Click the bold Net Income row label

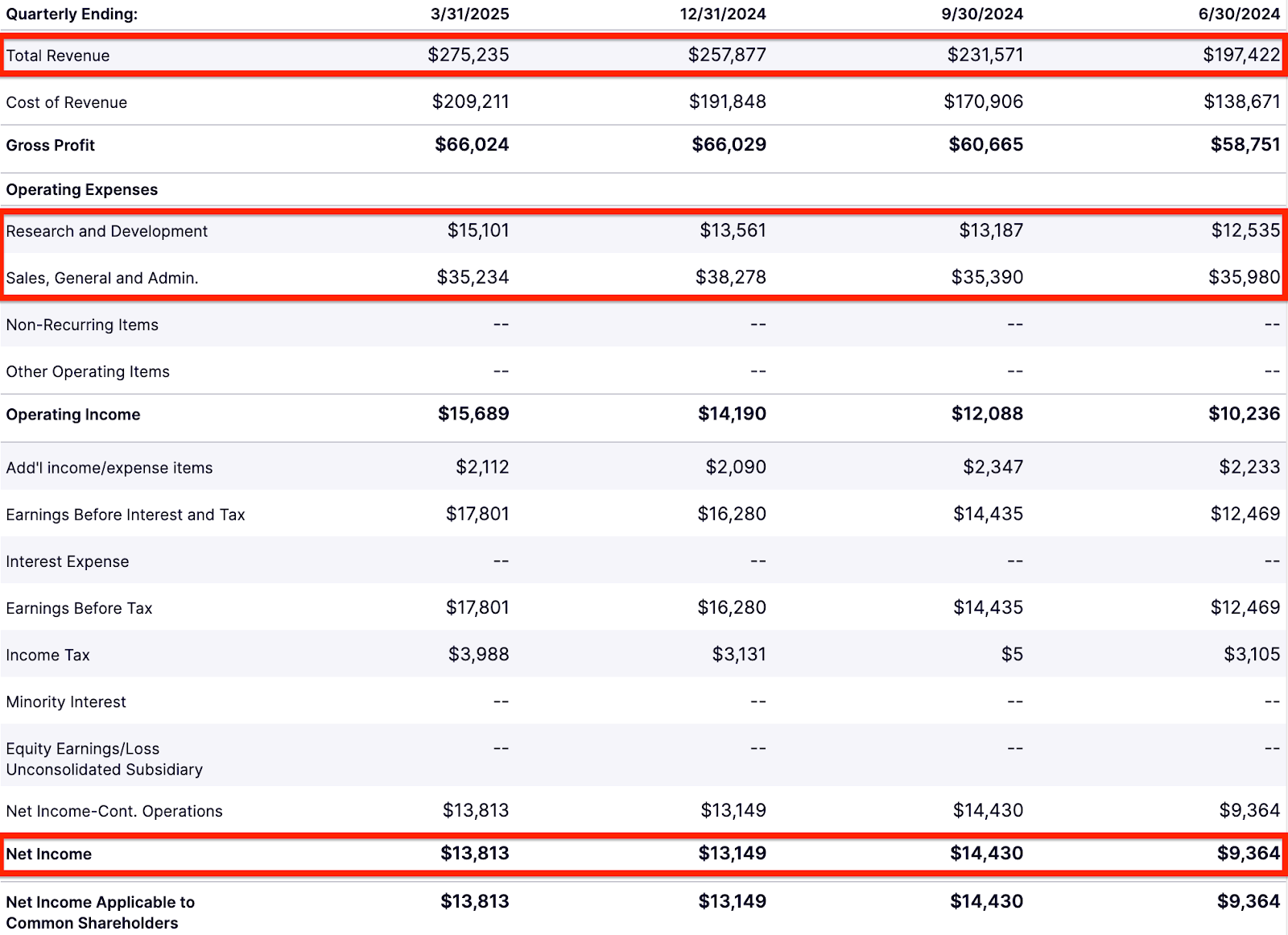(49, 854)
